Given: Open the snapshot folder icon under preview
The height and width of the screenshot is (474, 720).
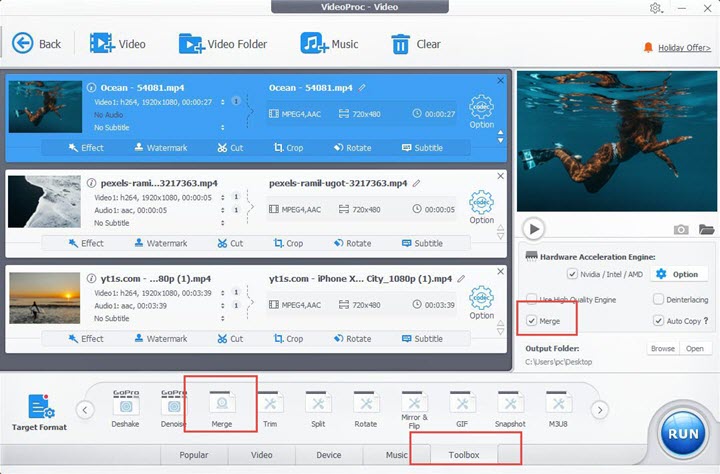Looking at the screenshot, I should (x=706, y=229).
